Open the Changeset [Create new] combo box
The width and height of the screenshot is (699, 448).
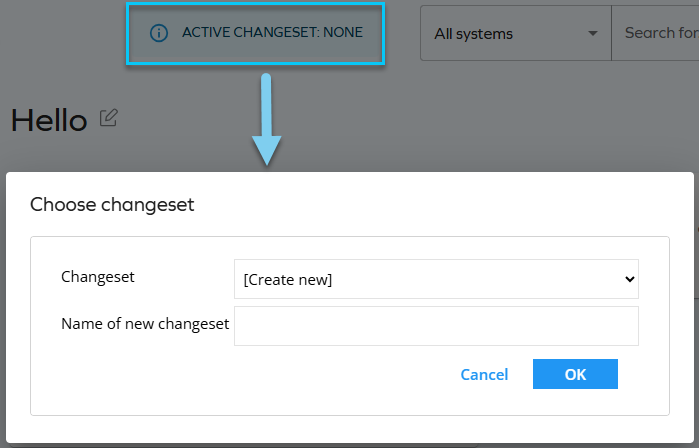(436, 279)
